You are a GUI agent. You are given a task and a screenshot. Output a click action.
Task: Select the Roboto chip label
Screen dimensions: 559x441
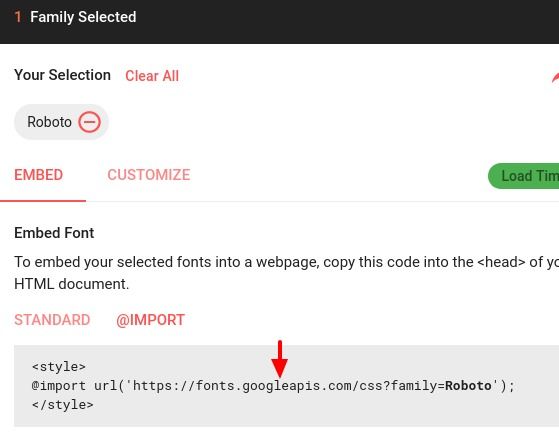coord(50,122)
